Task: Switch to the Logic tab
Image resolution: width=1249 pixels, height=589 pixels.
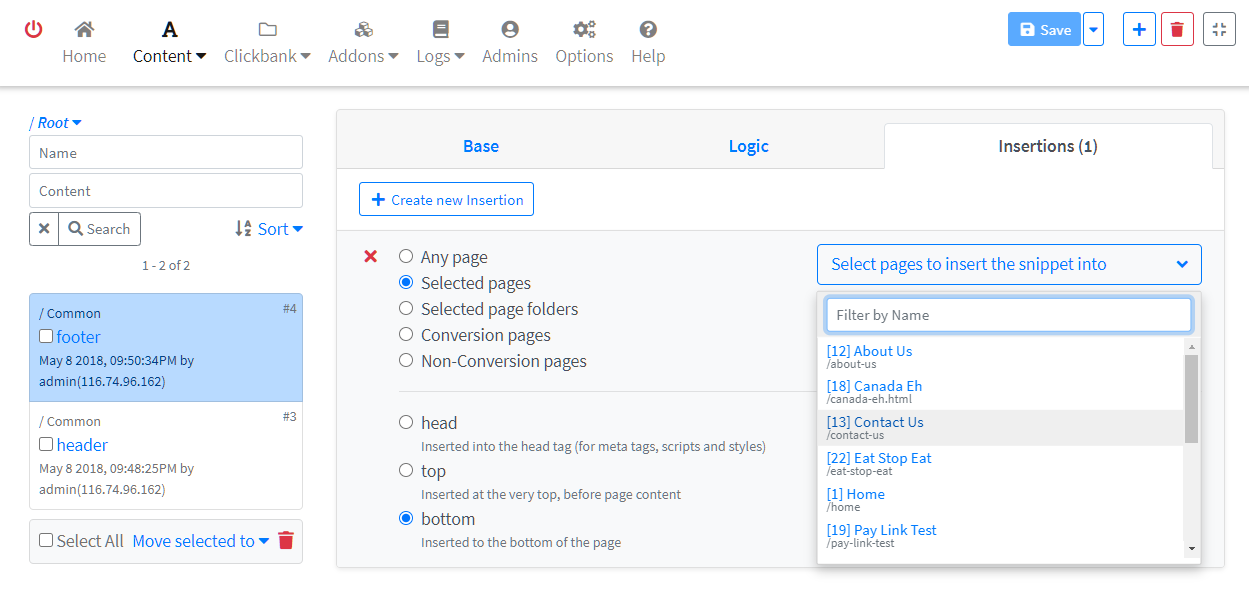Action: click(748, 146)
